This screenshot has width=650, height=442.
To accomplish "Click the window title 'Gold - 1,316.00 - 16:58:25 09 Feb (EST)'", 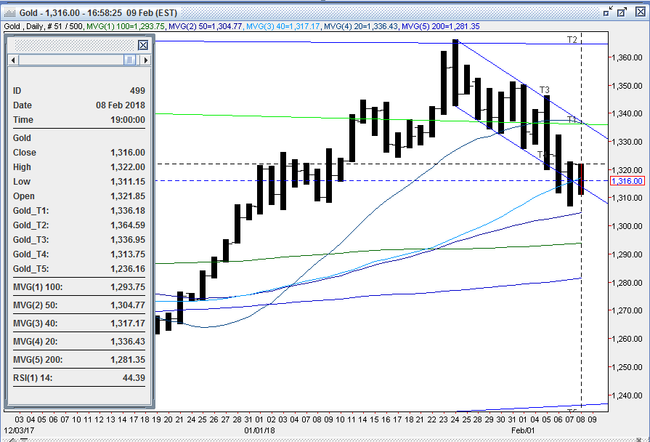I will pos(98,13).
